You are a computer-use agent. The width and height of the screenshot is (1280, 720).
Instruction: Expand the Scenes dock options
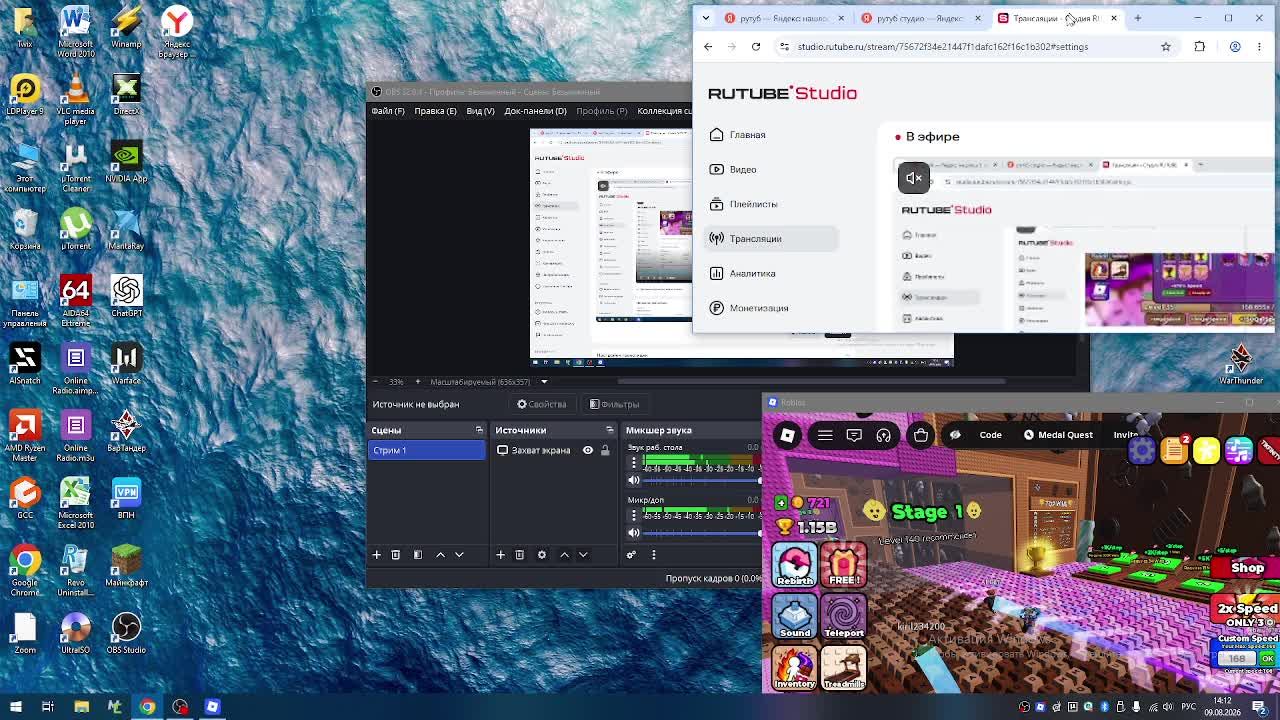[x=479, y=430]
